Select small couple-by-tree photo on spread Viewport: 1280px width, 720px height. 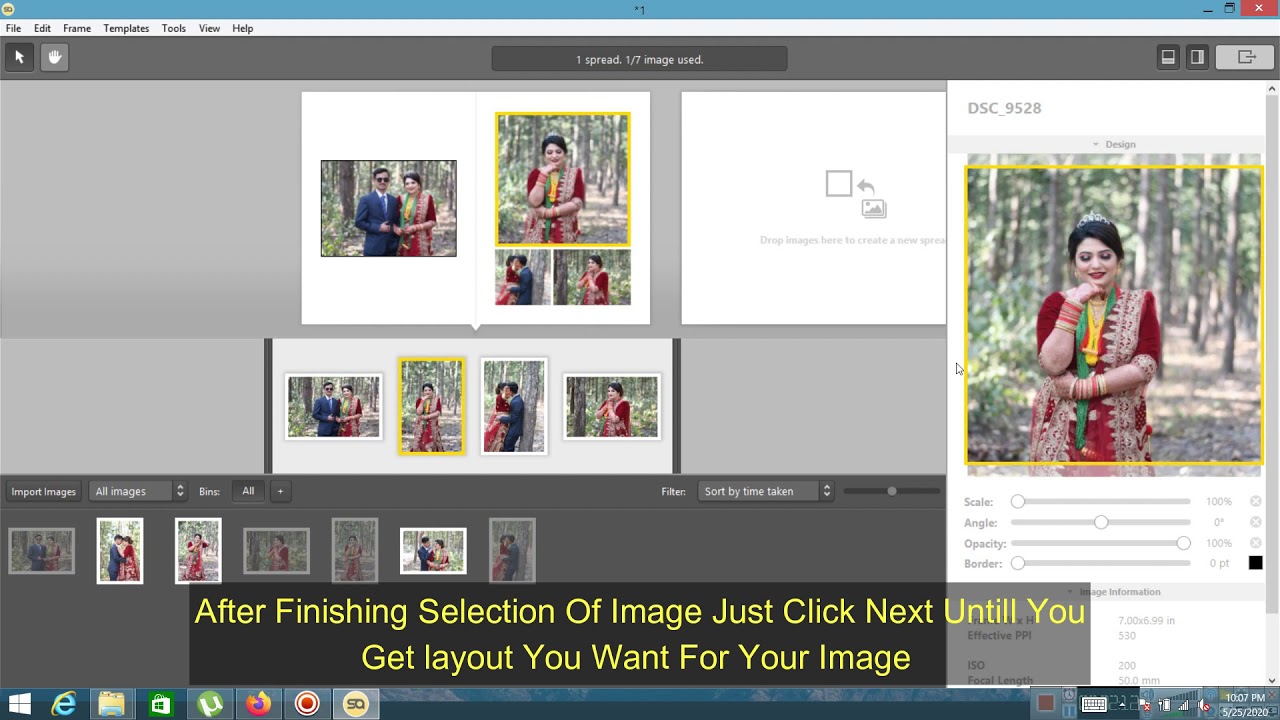point(523,277)
